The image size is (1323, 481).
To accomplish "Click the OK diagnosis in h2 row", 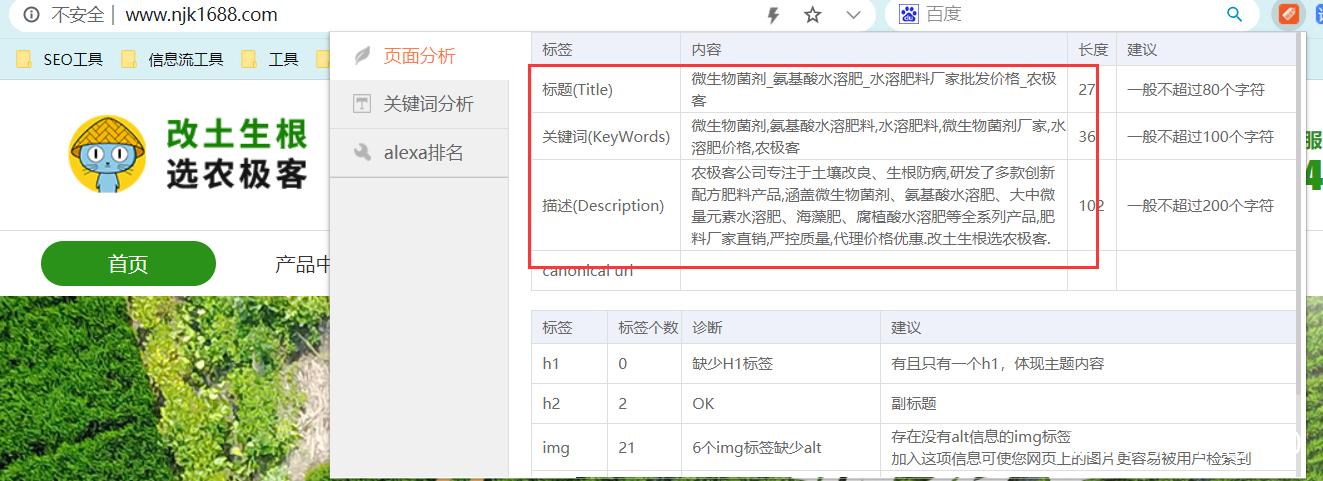I will (x=703, y=403).
